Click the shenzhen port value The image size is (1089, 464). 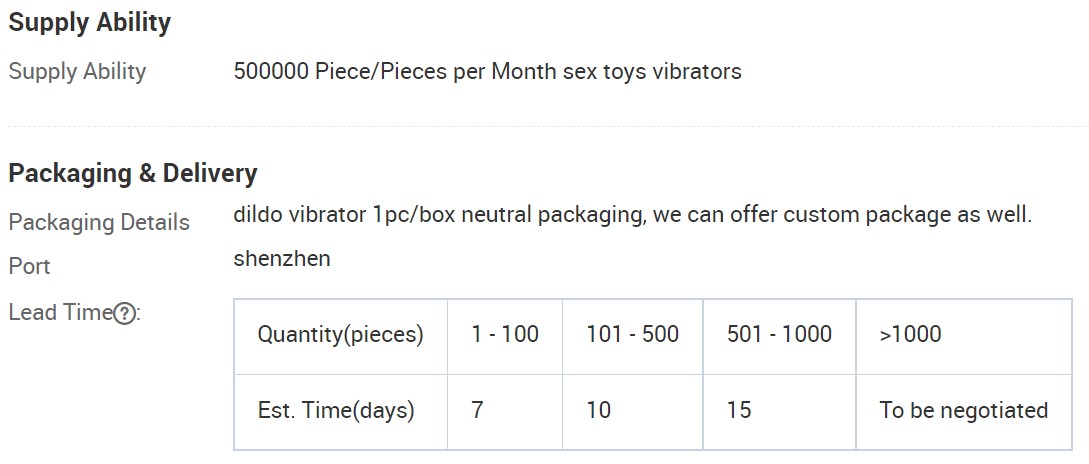click(x=282, y=259)
